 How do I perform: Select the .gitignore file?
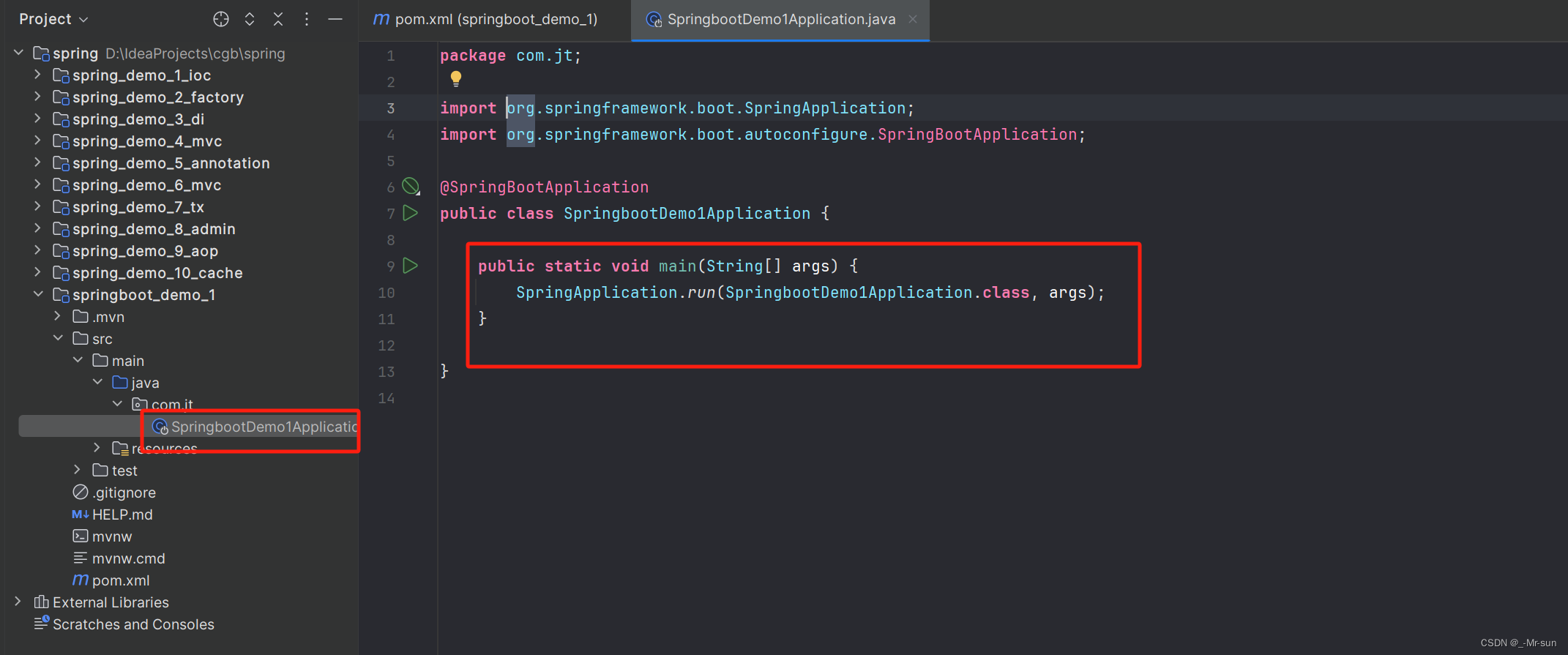coord(113,493)
